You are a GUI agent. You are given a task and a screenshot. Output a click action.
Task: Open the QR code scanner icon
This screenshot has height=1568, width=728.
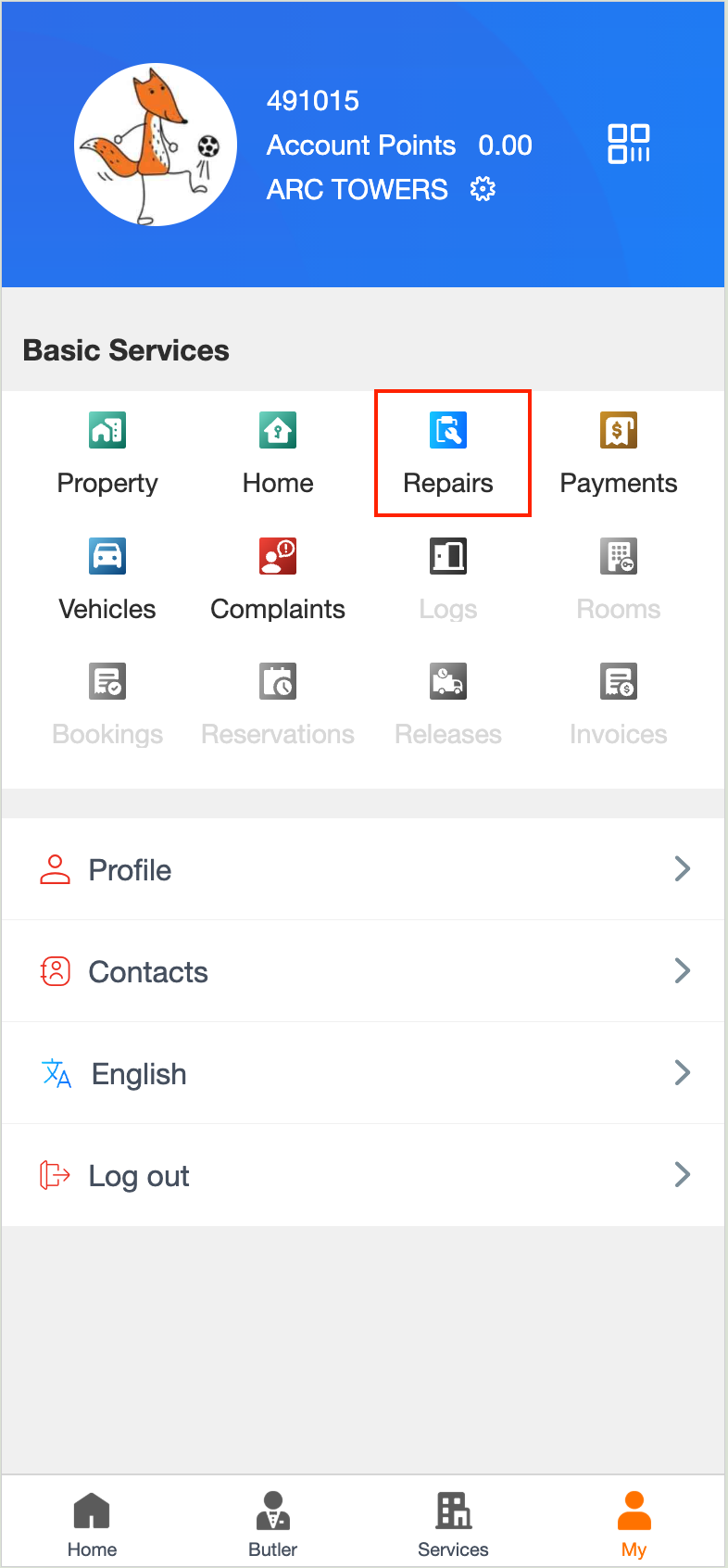[628, 145]
